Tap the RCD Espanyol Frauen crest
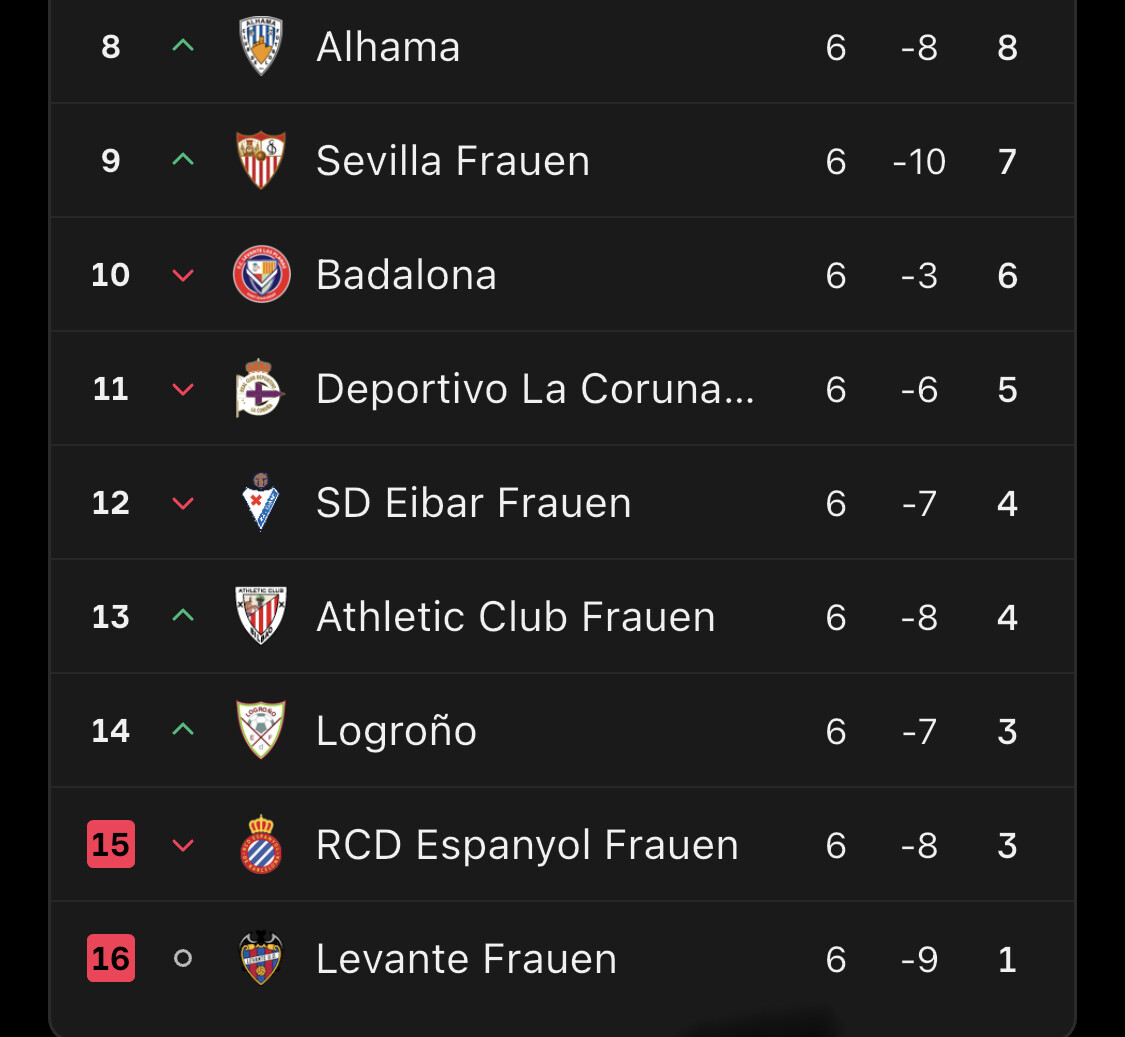The image size is (1125, 1037). [261, 844]
